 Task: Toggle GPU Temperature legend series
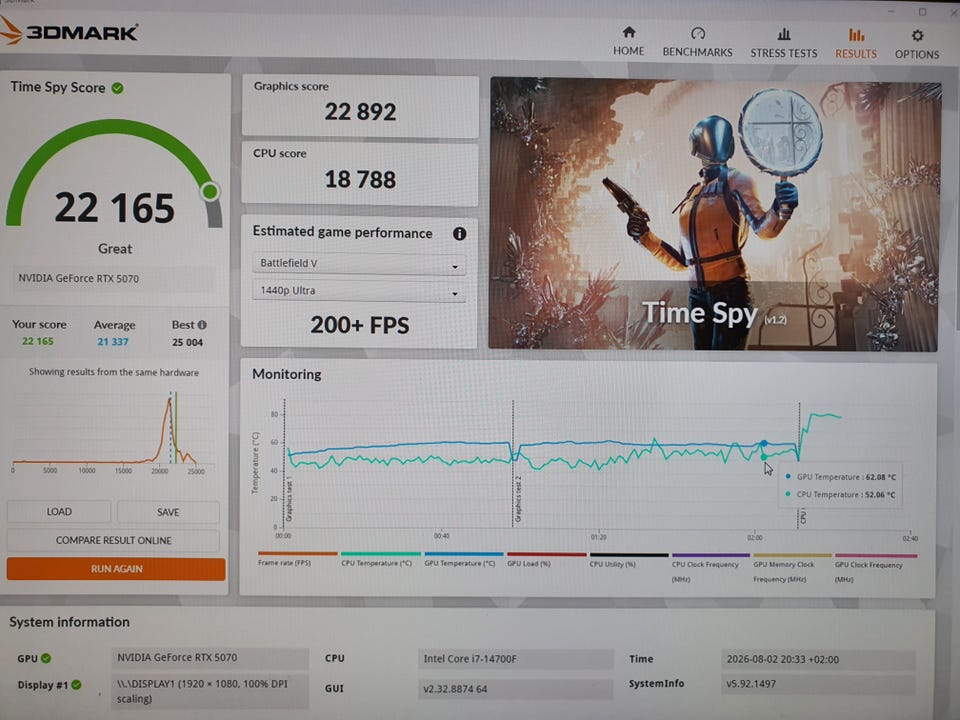463,559
